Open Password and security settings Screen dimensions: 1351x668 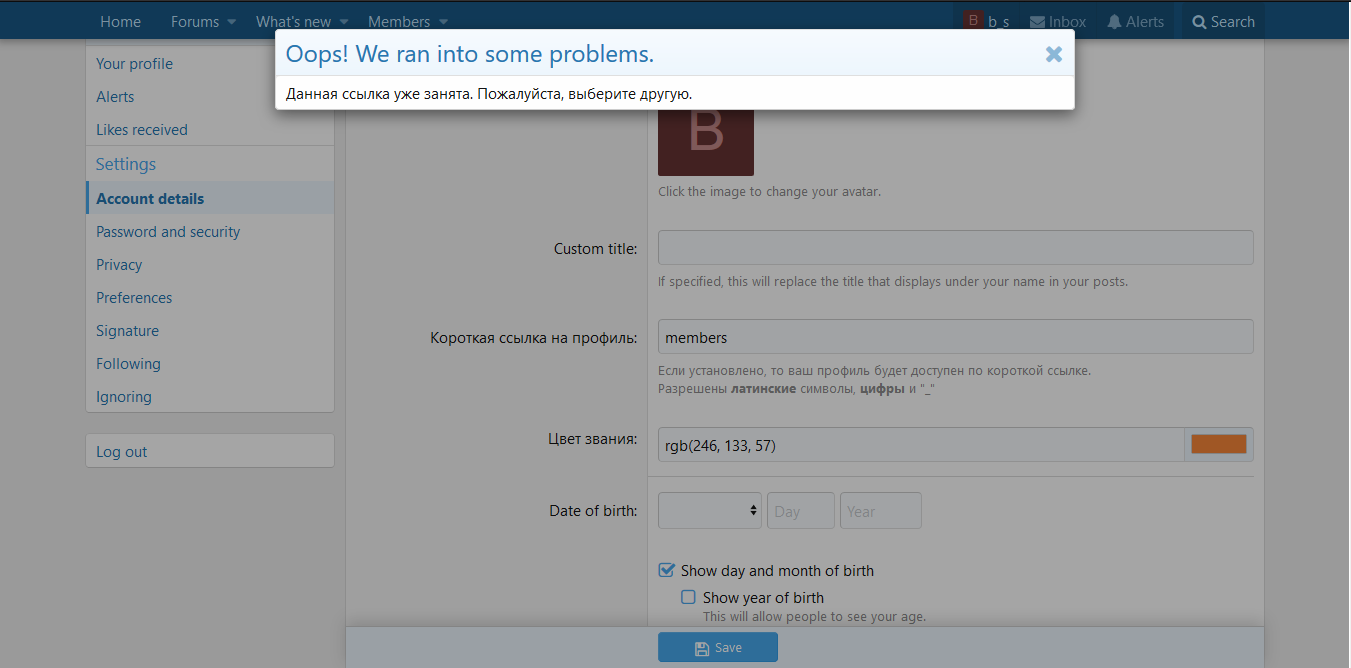point(168,232)
